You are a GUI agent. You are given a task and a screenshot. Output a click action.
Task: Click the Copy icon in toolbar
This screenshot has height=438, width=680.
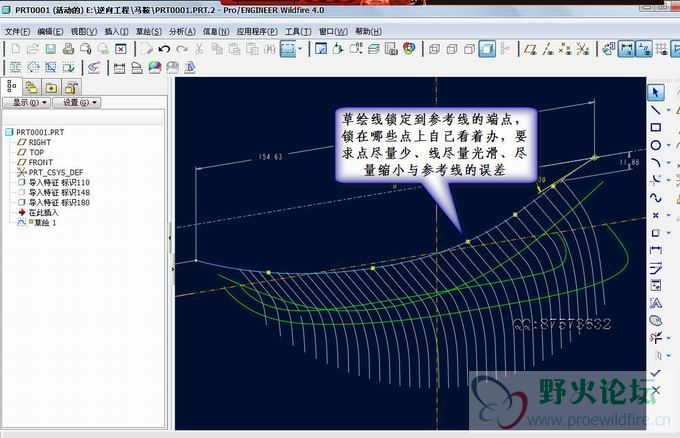(x=217, y=49)
